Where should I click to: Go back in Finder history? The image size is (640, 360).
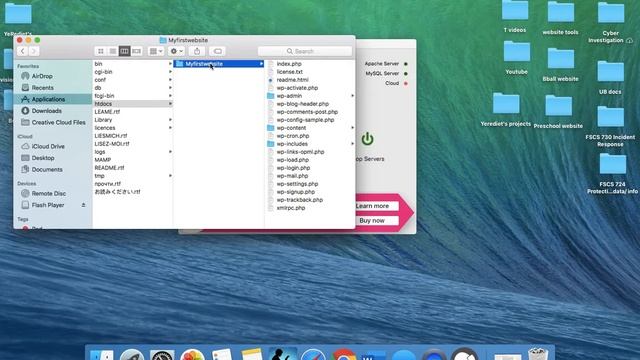click(x=23, y=51)
